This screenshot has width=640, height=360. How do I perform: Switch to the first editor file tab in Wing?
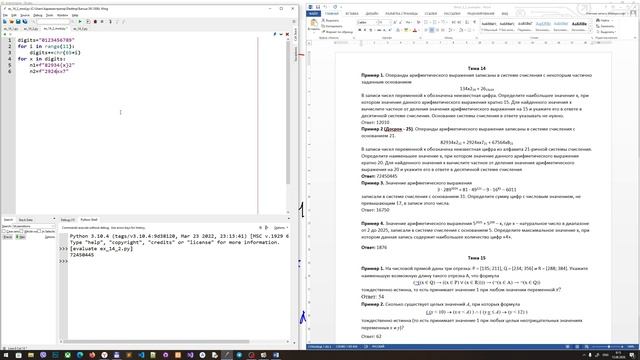click(x=11, y=29)
